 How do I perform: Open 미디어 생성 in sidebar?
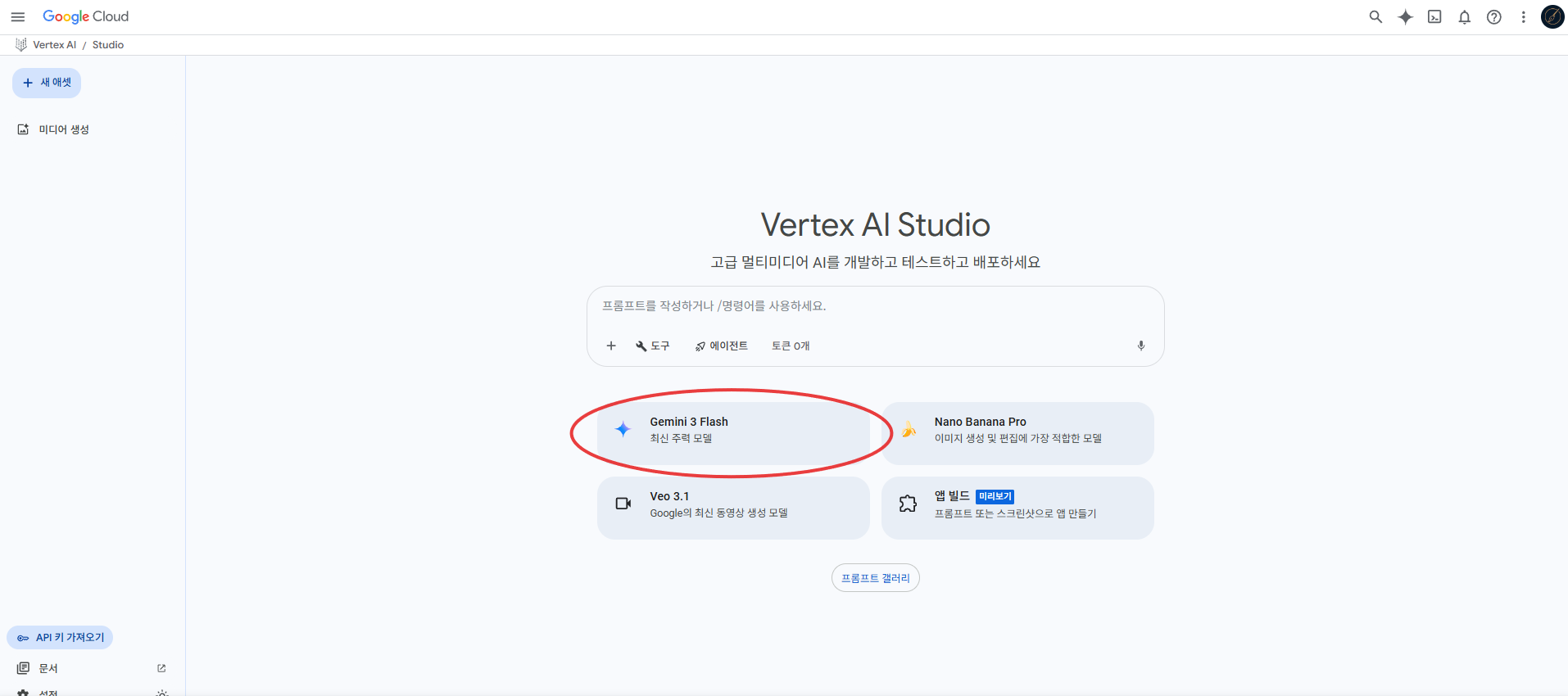point(54,129)
